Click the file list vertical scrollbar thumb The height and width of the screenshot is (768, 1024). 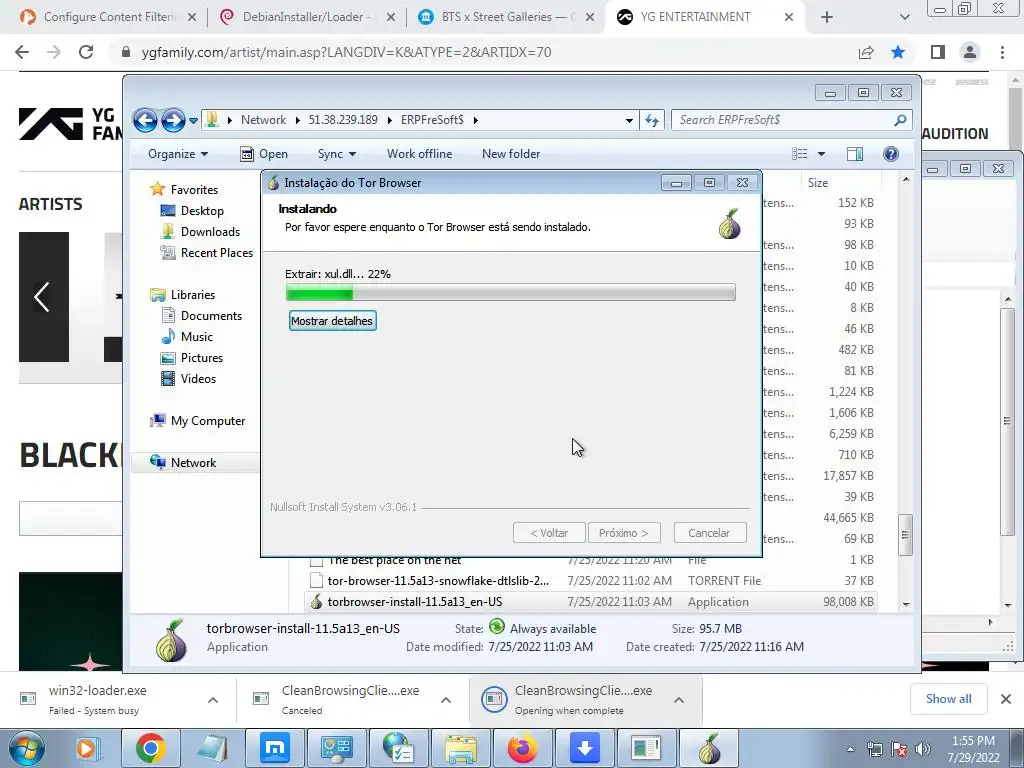(x=905, y=535)
